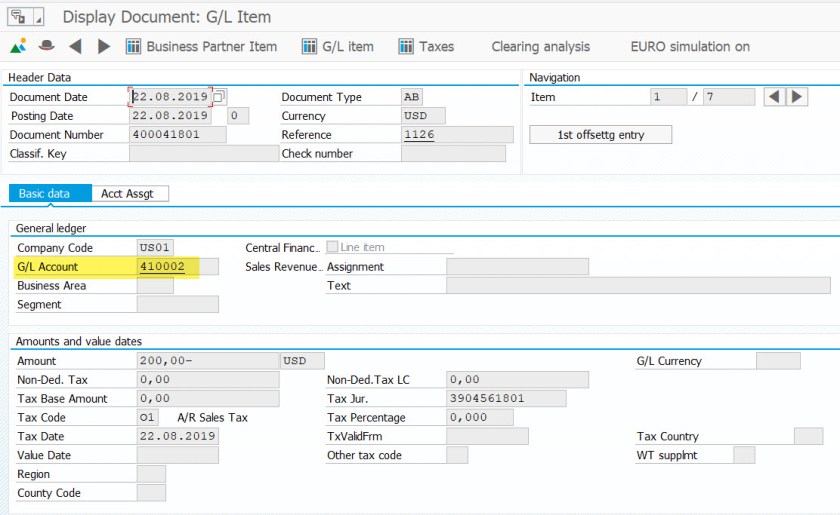Click the 1st offsettg entry button

pos(601,135)
